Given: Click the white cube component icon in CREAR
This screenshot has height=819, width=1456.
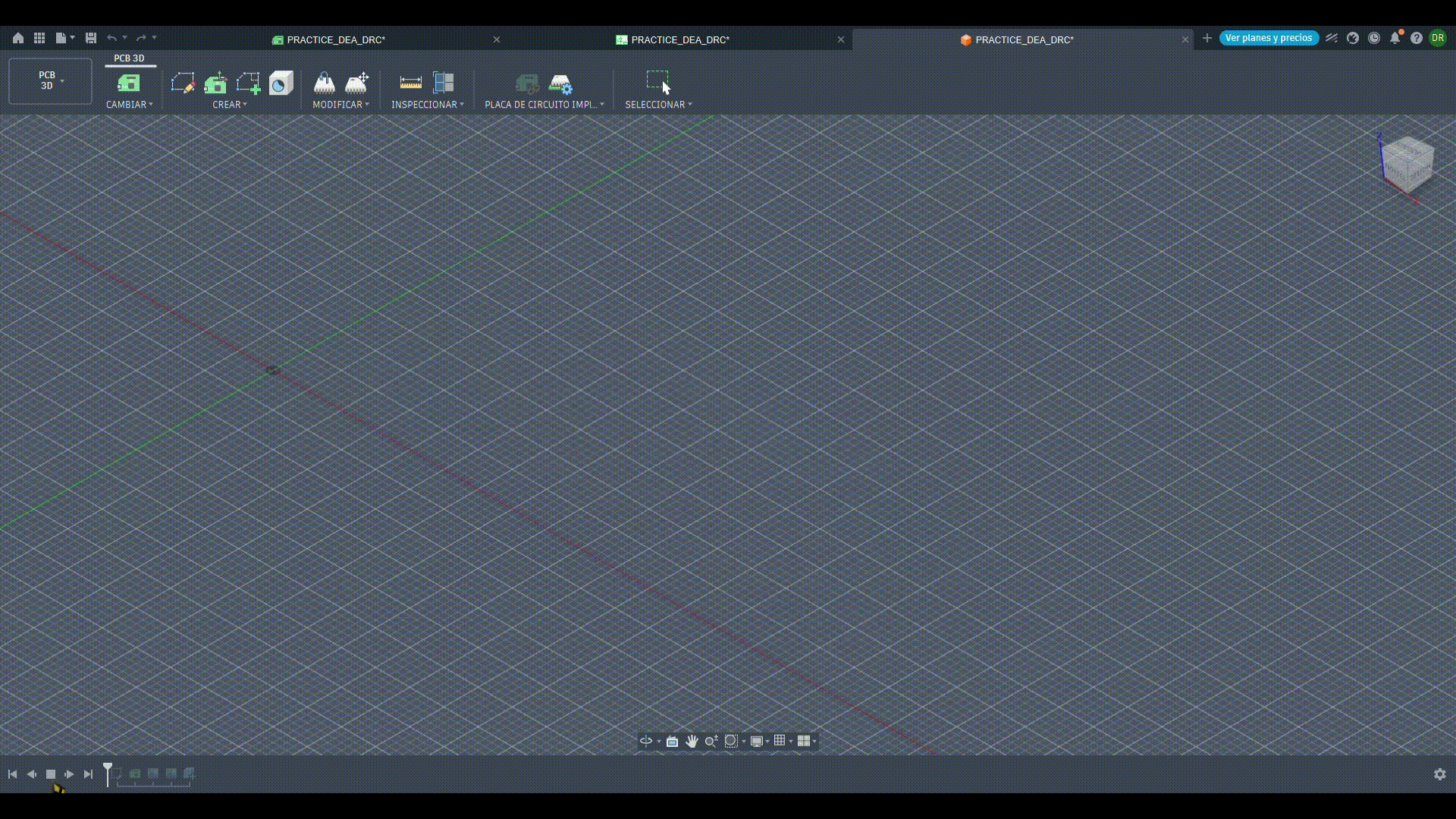Looking at the screenshot, I should [281, 83].
